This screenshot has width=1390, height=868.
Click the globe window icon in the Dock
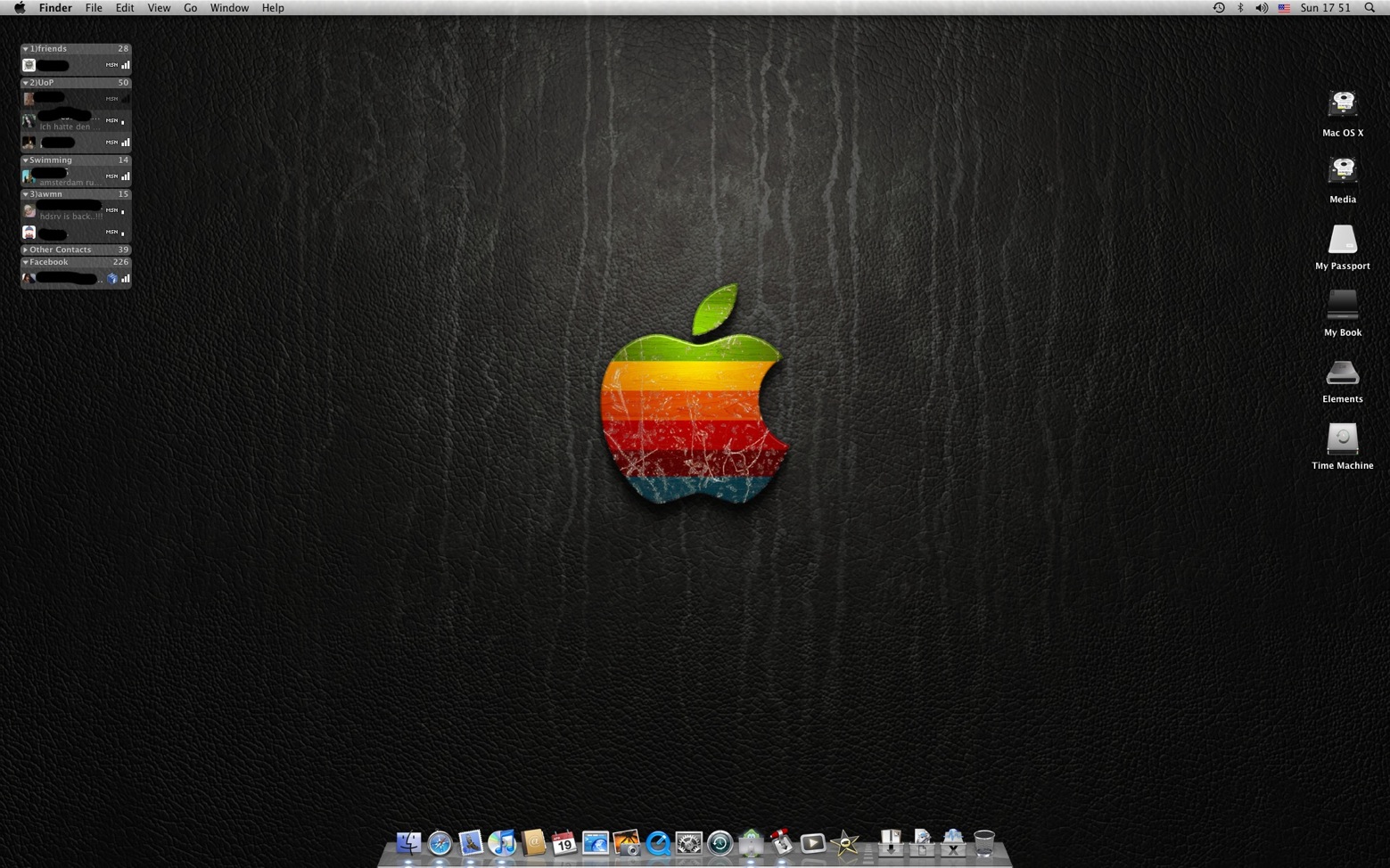pos(596,843)
